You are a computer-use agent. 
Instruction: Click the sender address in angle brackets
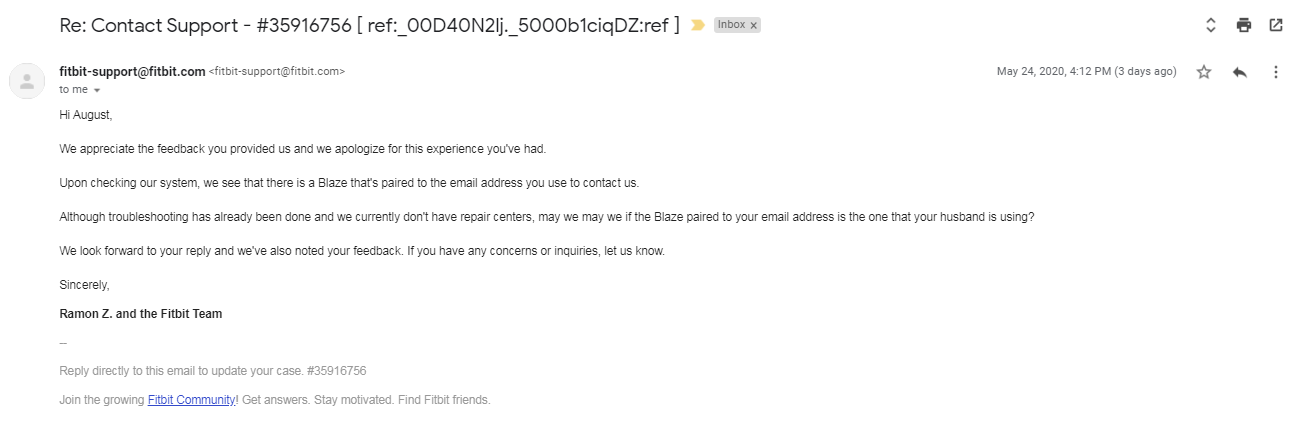[x=277, y=72]
